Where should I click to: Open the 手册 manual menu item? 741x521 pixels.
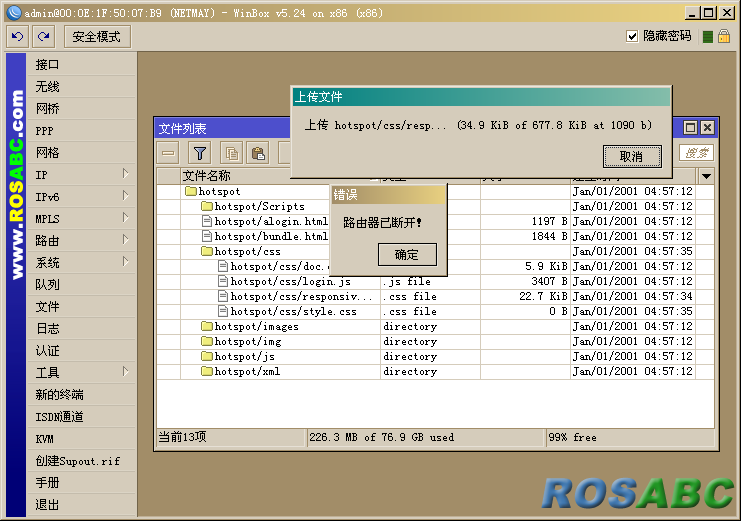81,483
